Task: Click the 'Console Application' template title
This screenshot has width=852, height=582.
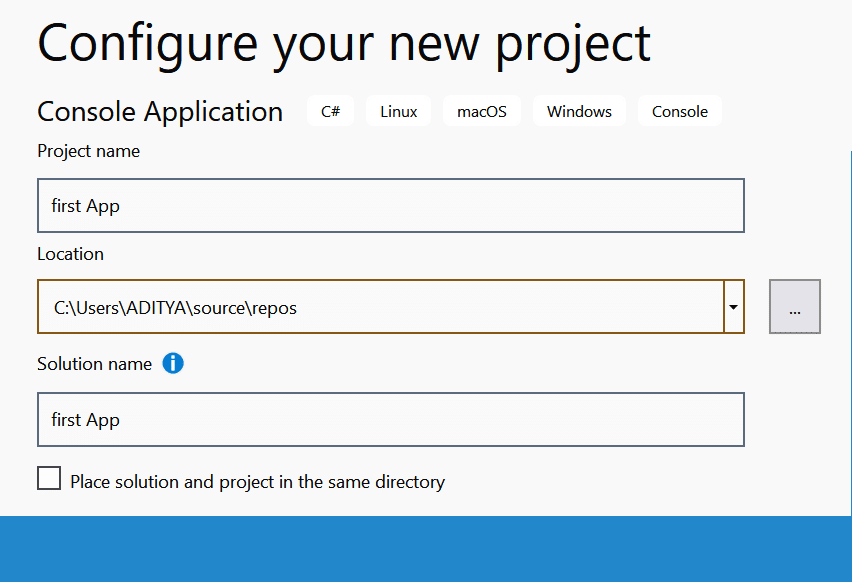Action: [160, 111]
